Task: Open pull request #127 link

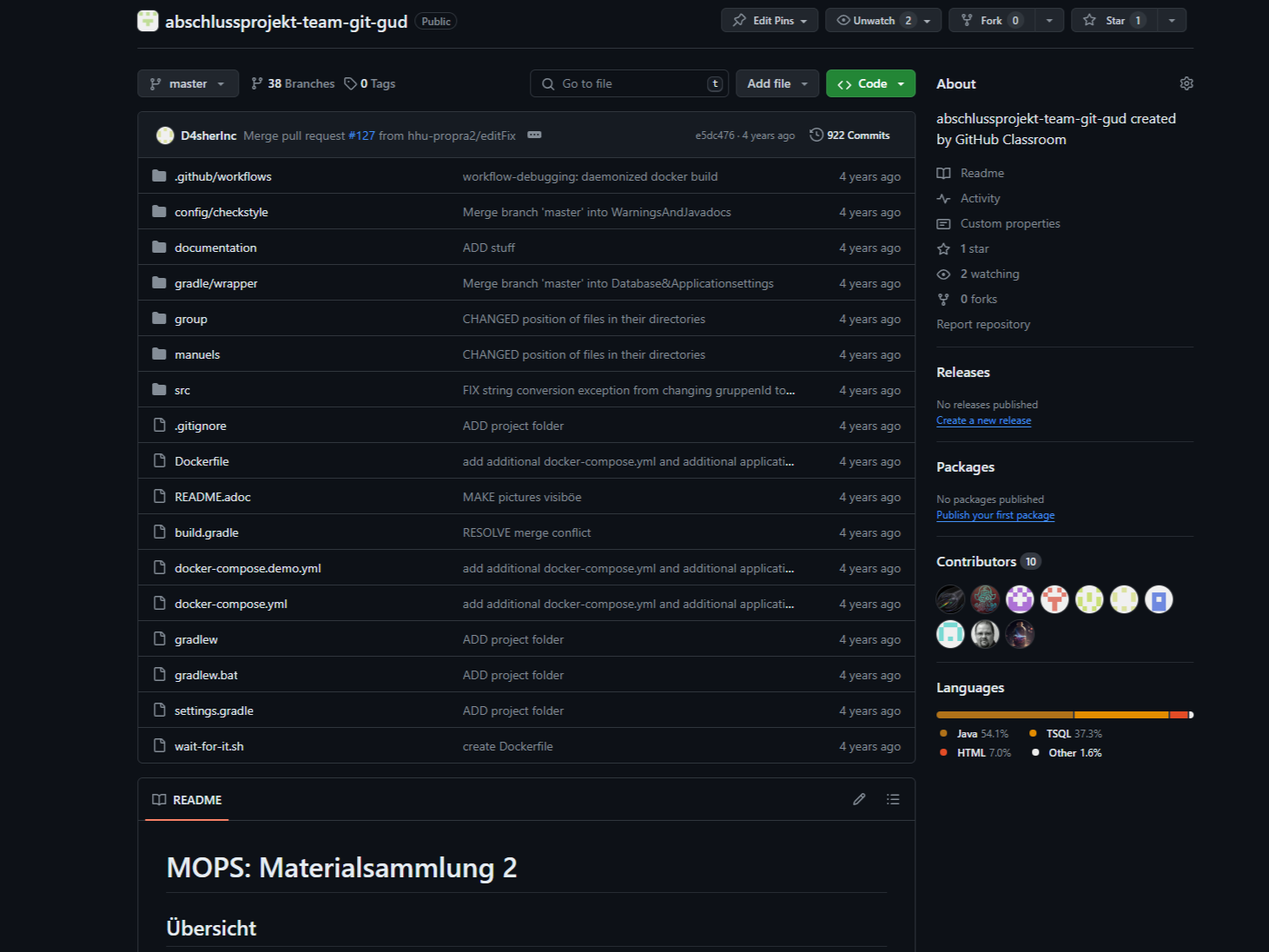Action: click(361, 136)
